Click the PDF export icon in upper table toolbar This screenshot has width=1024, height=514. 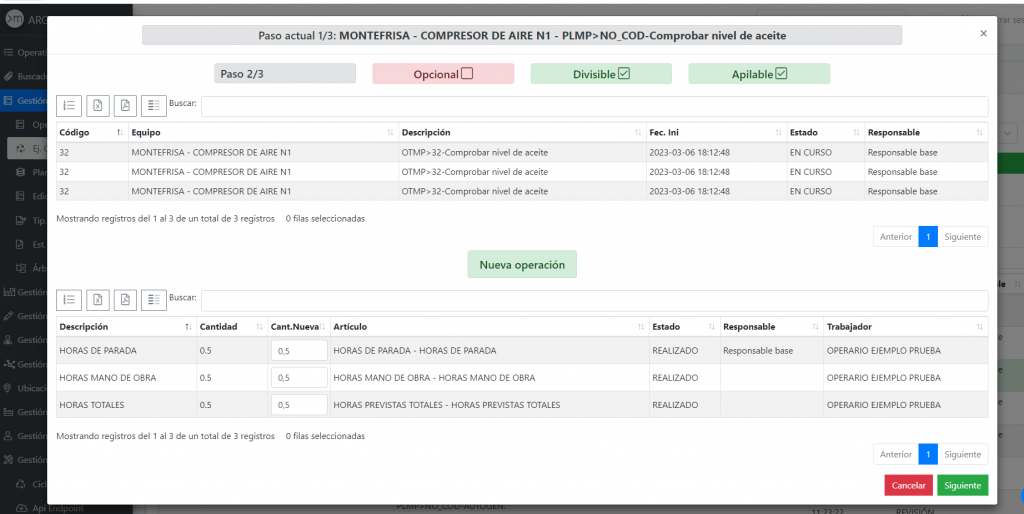pyautogui.click(x=125, y=105)
